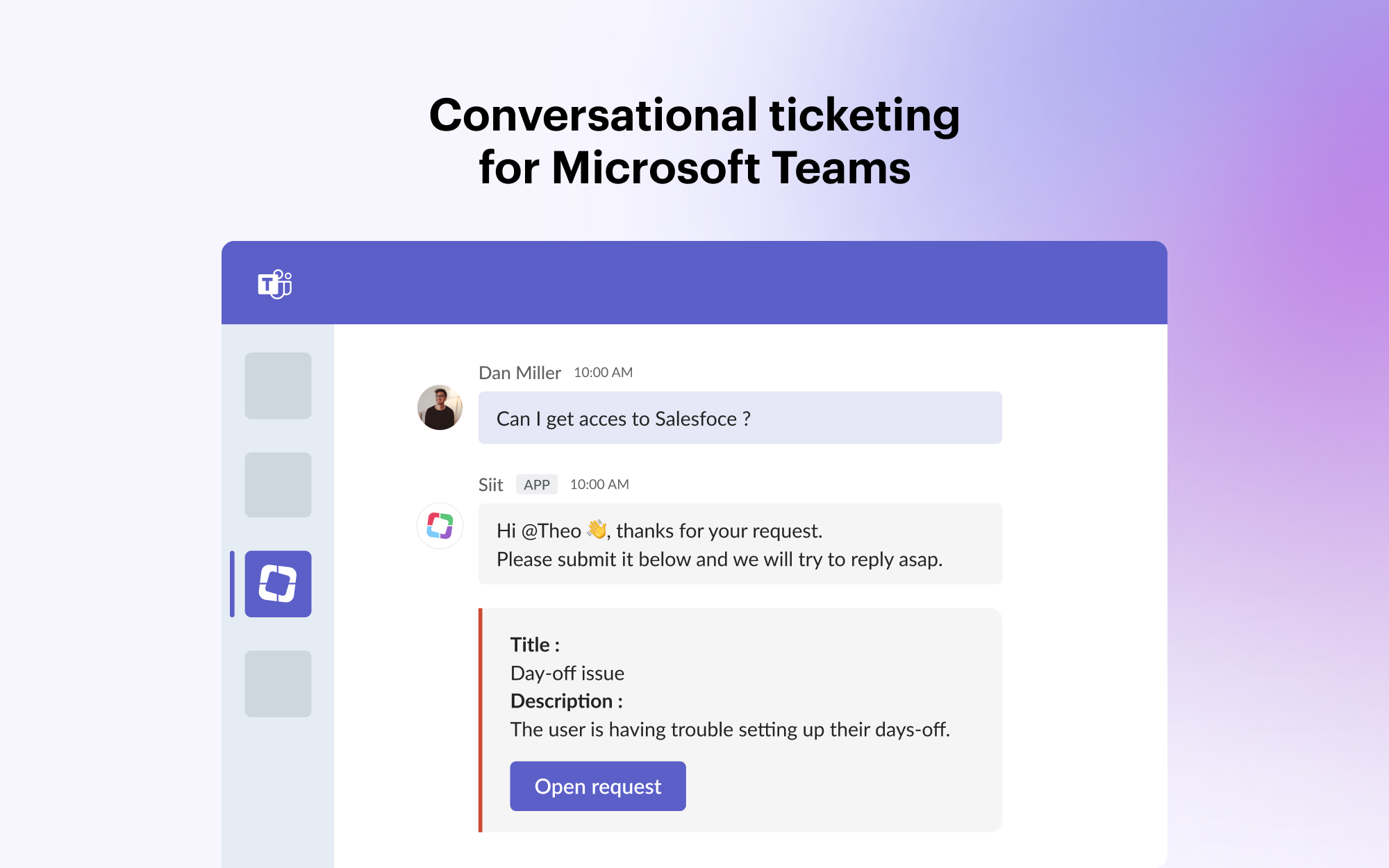Click the topmost gray sidebar icon
The width and height of the screenshot is (1389, 868).
click(277, 386)
